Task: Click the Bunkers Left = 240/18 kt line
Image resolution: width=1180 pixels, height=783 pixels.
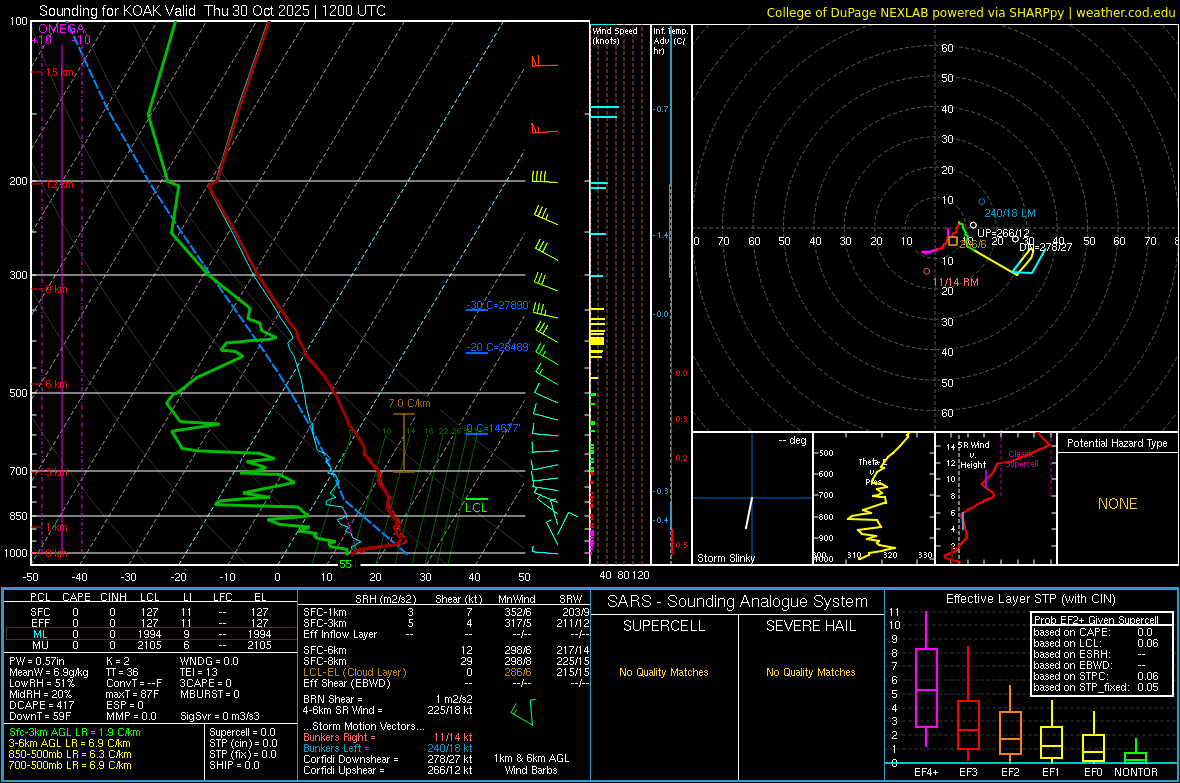Action: pyautogui.click(x=388, y=748)
